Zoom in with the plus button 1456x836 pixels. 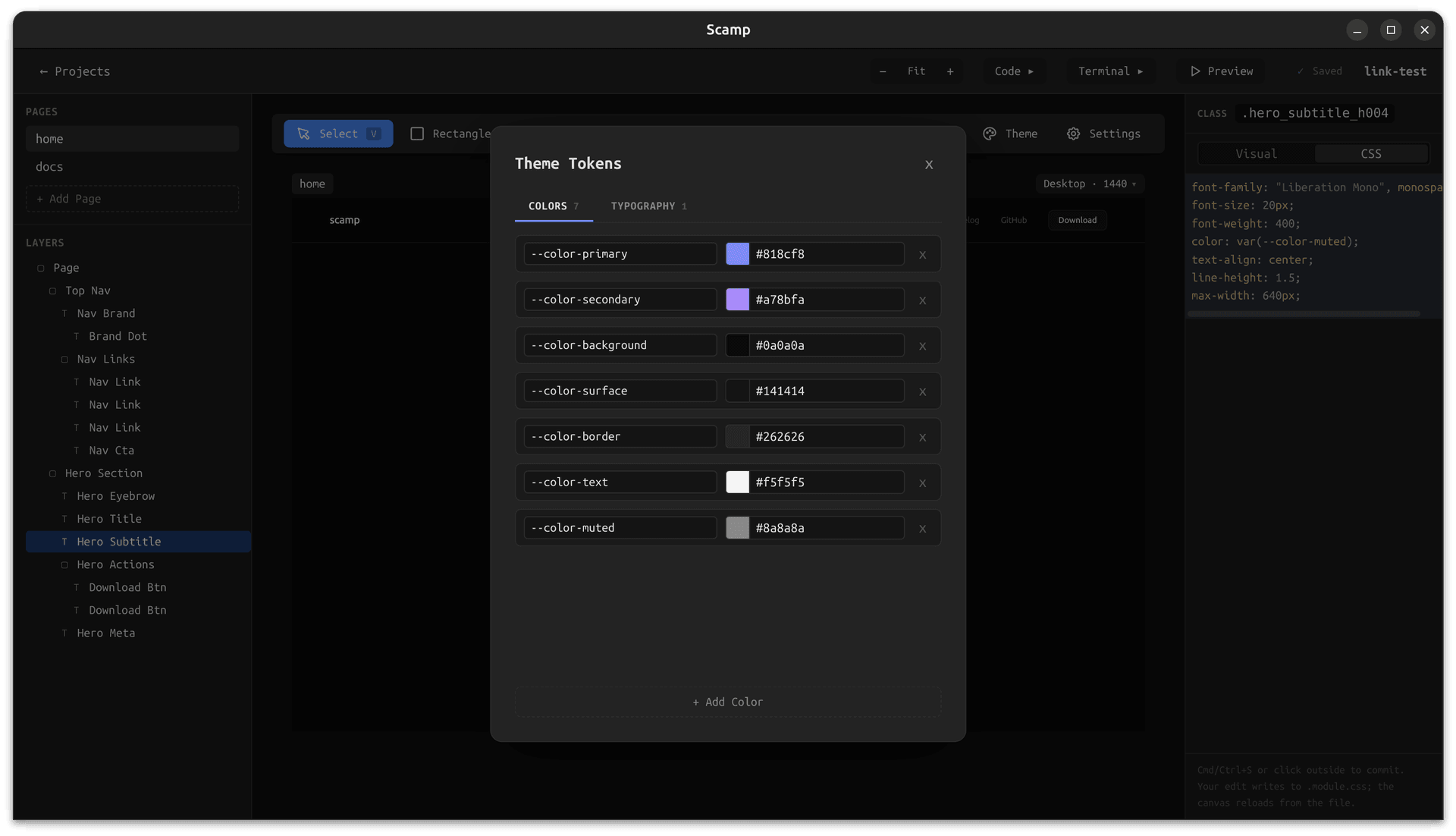(949, 71)
